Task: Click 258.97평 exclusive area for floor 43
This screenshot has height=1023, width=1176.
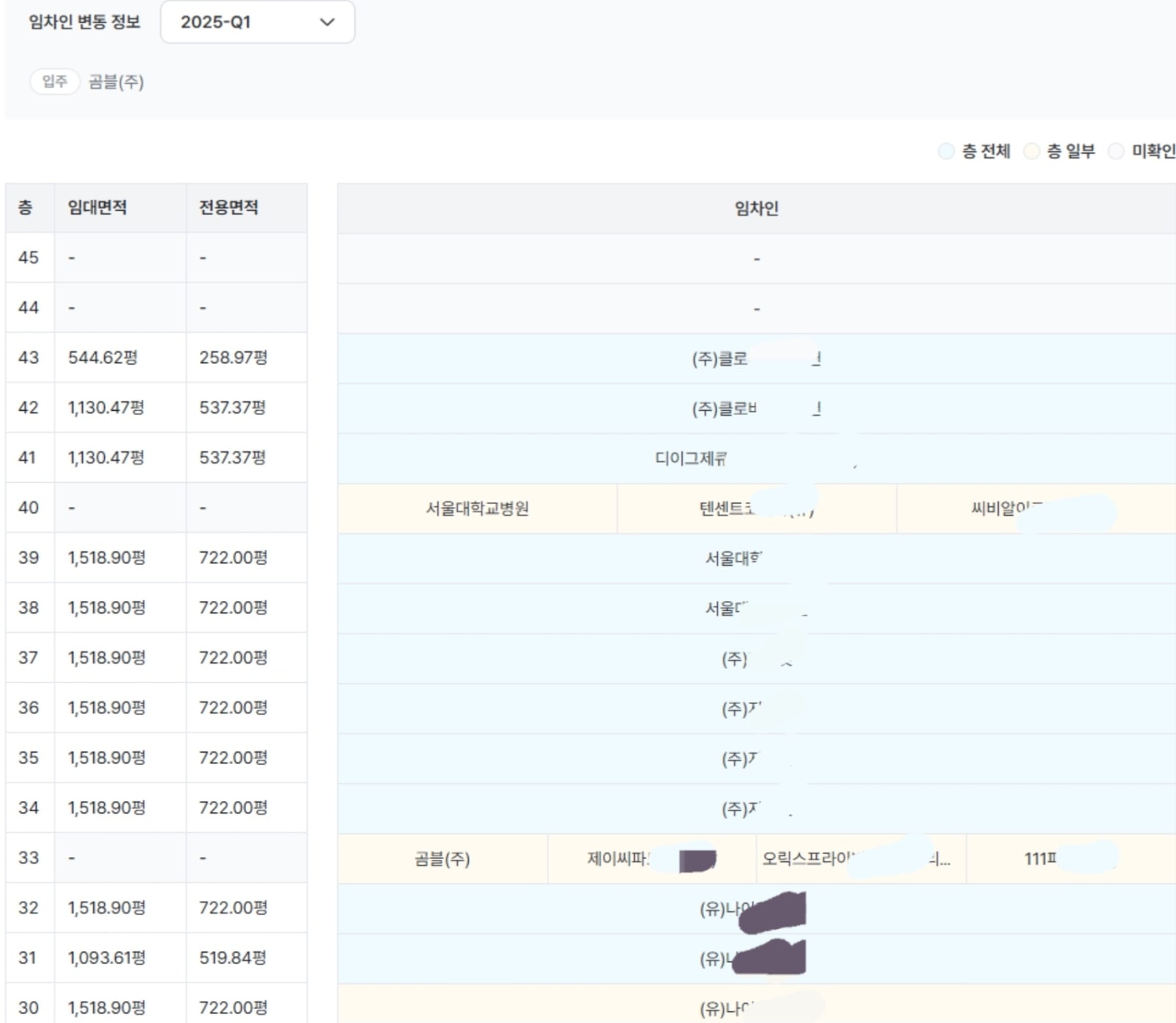Action: (233, 357)
